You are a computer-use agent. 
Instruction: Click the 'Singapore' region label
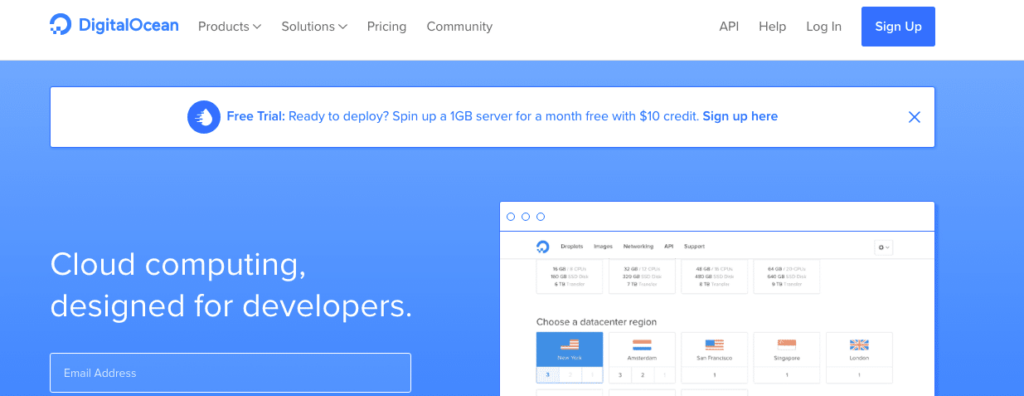[x=787, y=359]
